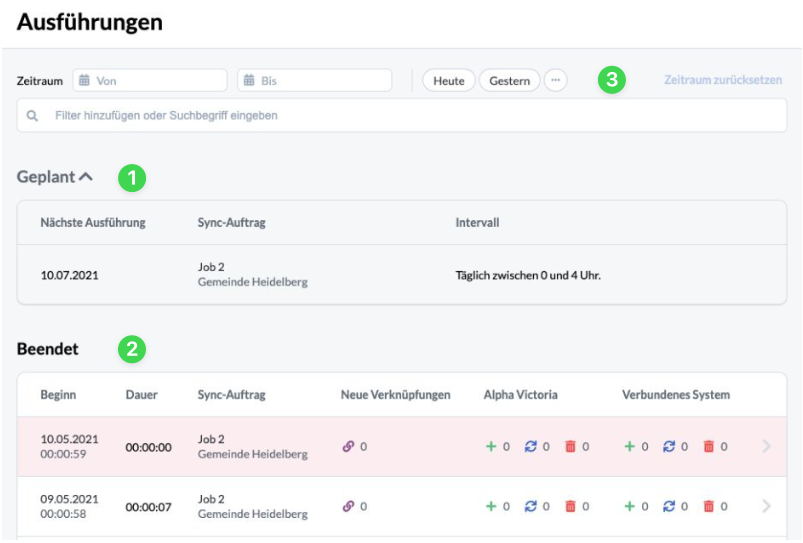803x543 pixels.
Task: Select the planned Job 2 row for 10.07.2021
Action: pos(402,275)
